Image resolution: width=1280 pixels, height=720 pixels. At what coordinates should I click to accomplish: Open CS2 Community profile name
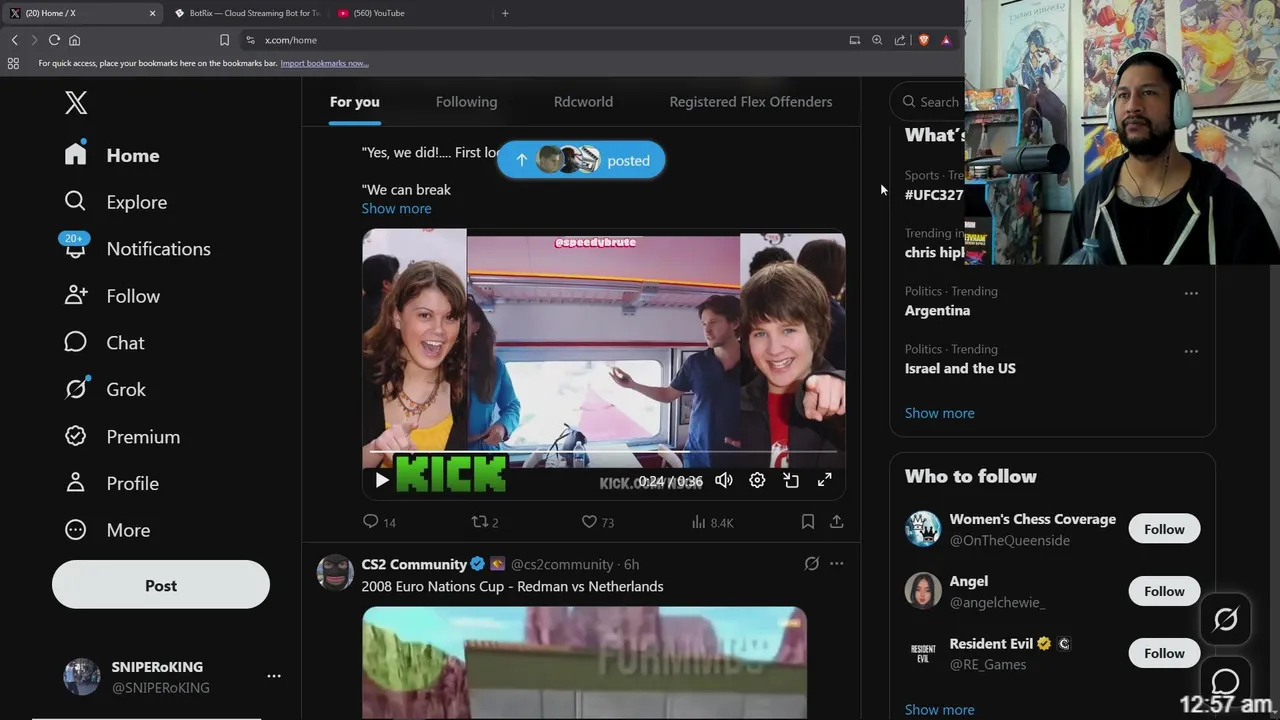[x=414, y=564]
